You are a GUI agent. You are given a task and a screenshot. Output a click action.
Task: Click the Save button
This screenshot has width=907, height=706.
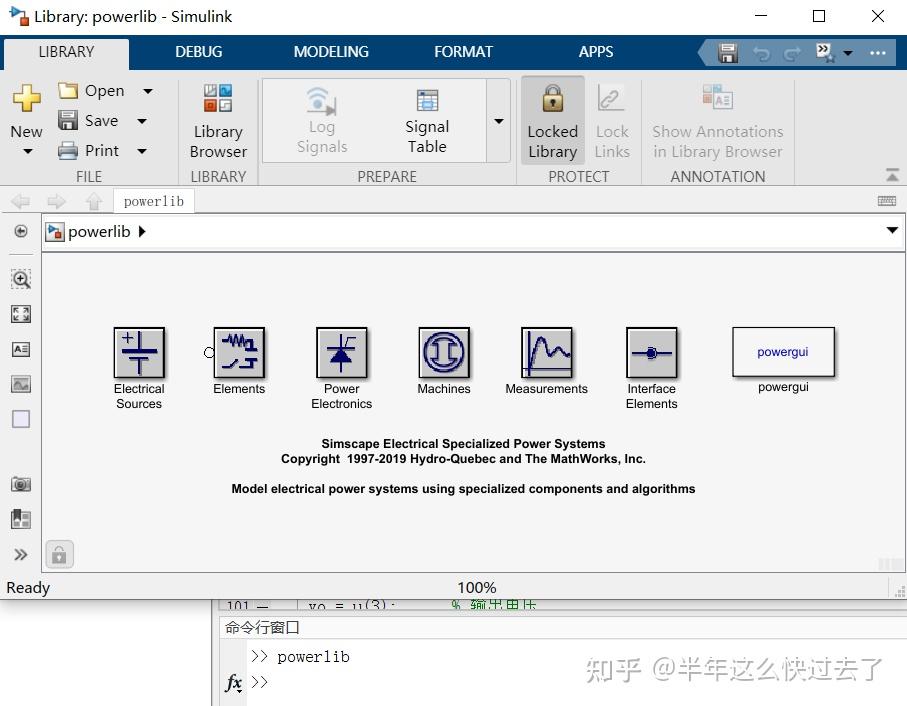click(88, 121)
